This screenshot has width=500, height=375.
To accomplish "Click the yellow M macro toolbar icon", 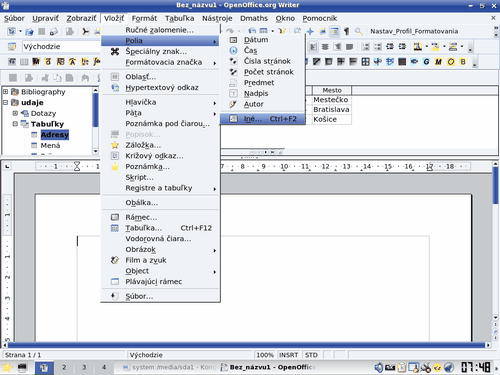I will pos(438,62).
